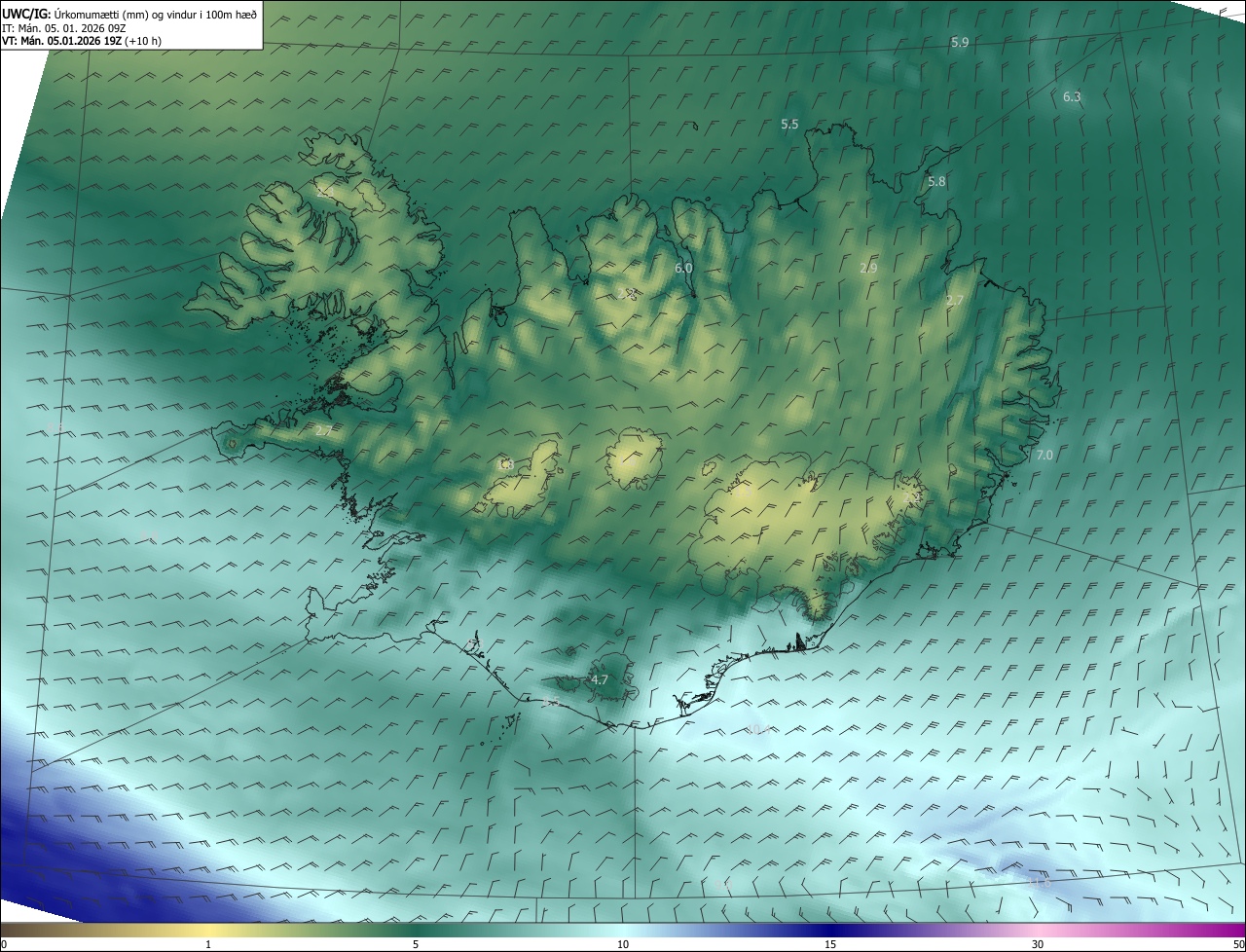Click the 5 tick label on the color scale
The width and height of the screenshot is (1246, 952).
click(416, 945)
